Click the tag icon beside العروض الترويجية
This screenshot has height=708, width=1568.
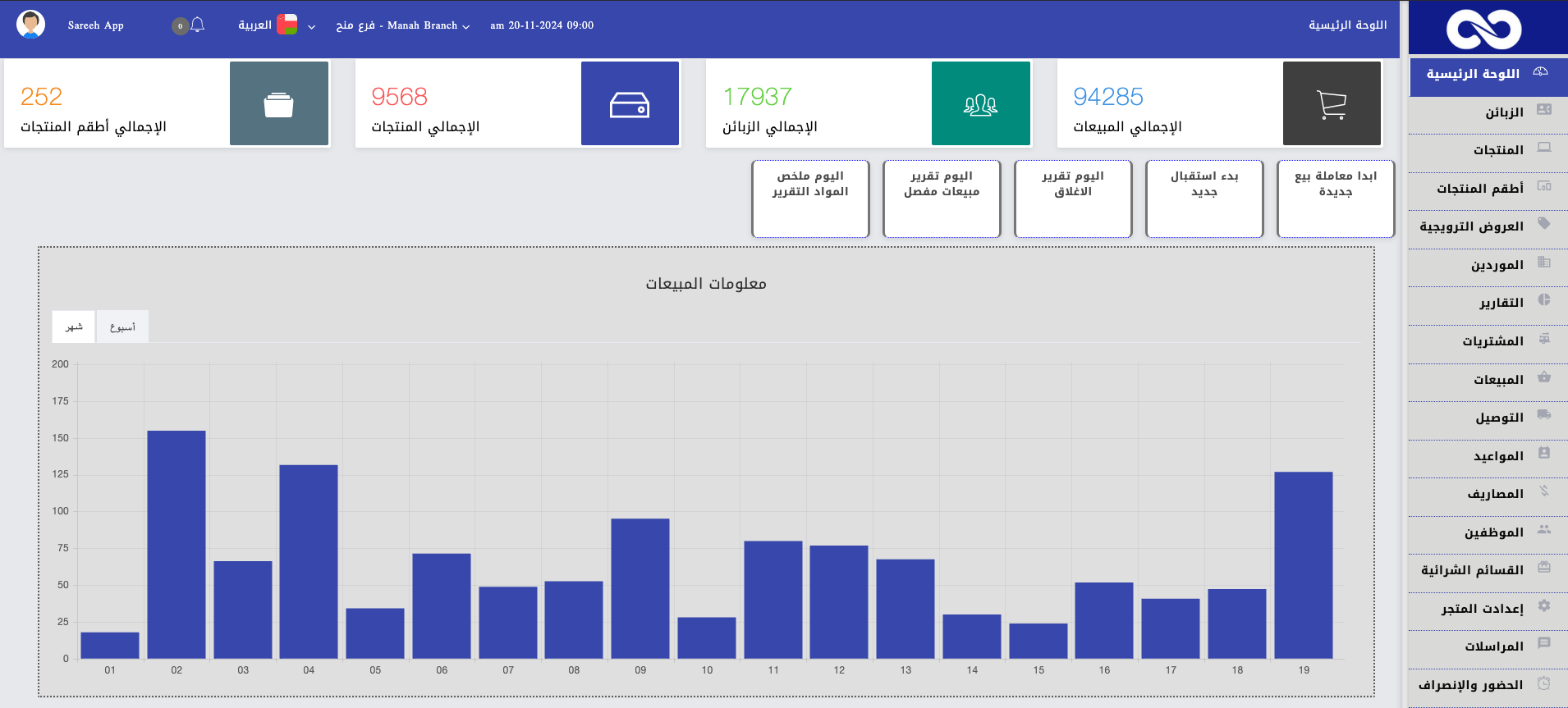tap(1544, 223)
